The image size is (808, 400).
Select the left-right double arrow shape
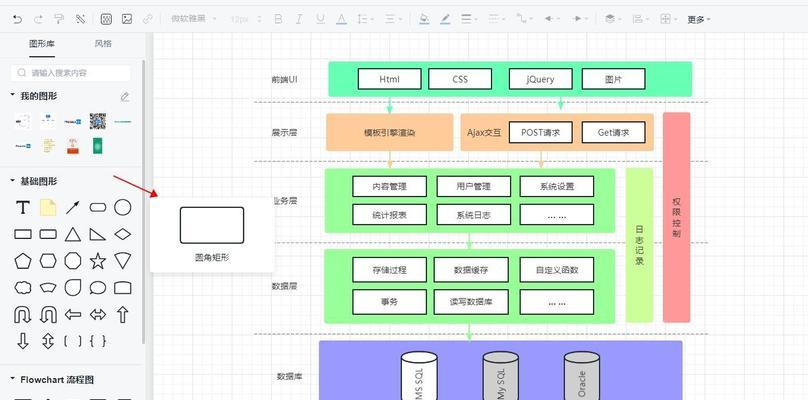click(98, 314)
